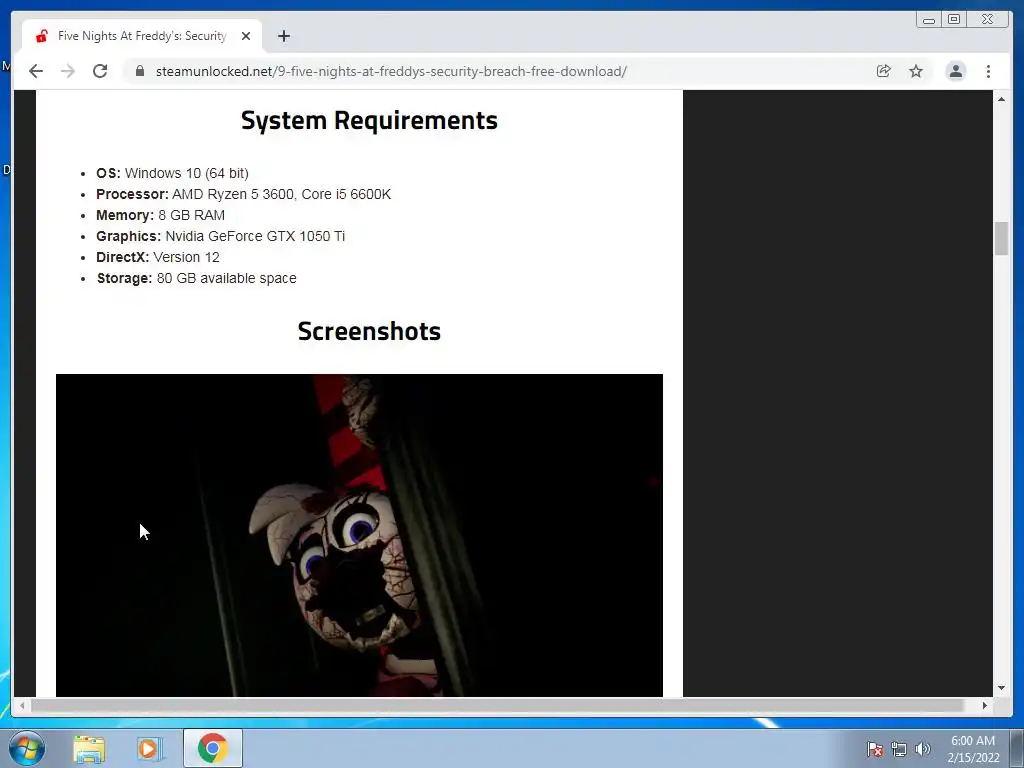Viewport: 1024px width, 768px height.
Task: View site security lock info
Action: tap(140, 71)
